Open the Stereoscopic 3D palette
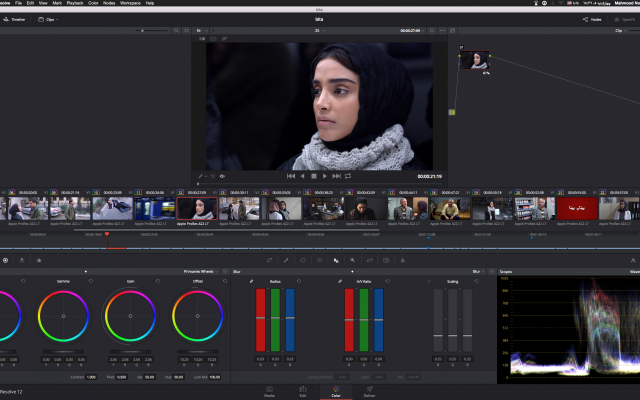Screen dimensions: 640x400 click(x=386, y=260)
